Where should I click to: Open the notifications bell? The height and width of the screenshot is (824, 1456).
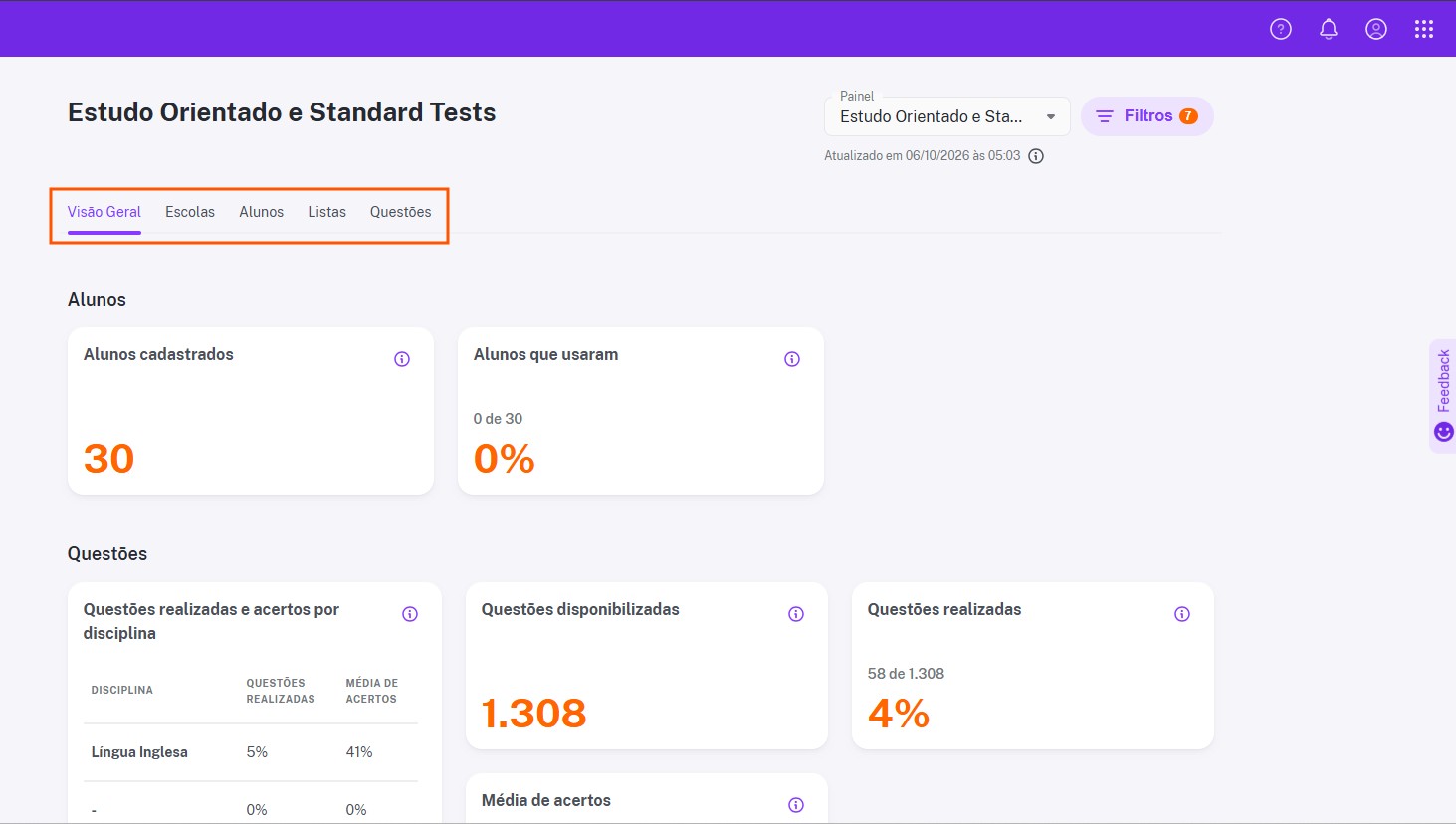1329,29
